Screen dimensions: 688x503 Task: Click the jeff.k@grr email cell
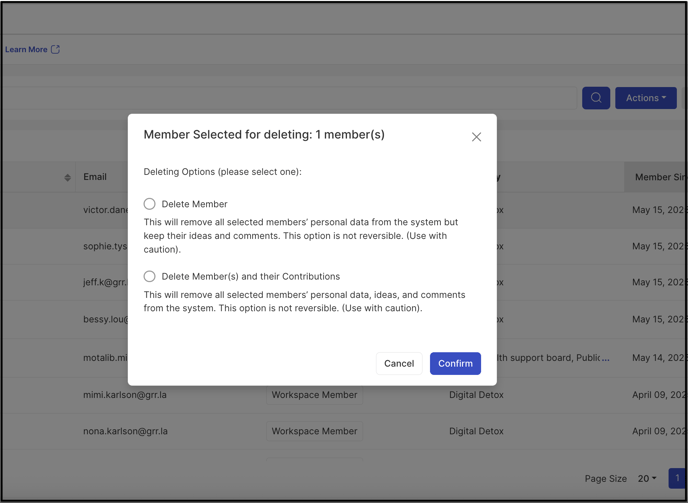click(105, 282)
